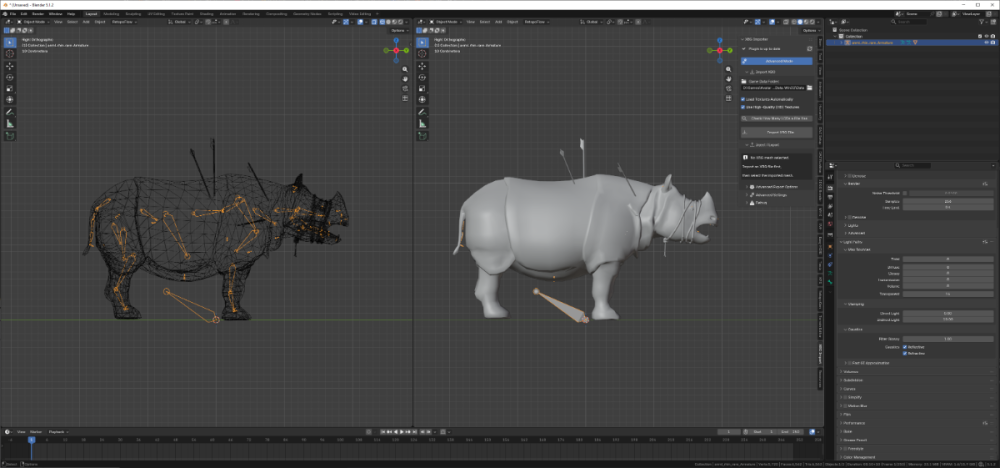
Task: Activate Select Box tool in left viewport
Action: (10, 43)
